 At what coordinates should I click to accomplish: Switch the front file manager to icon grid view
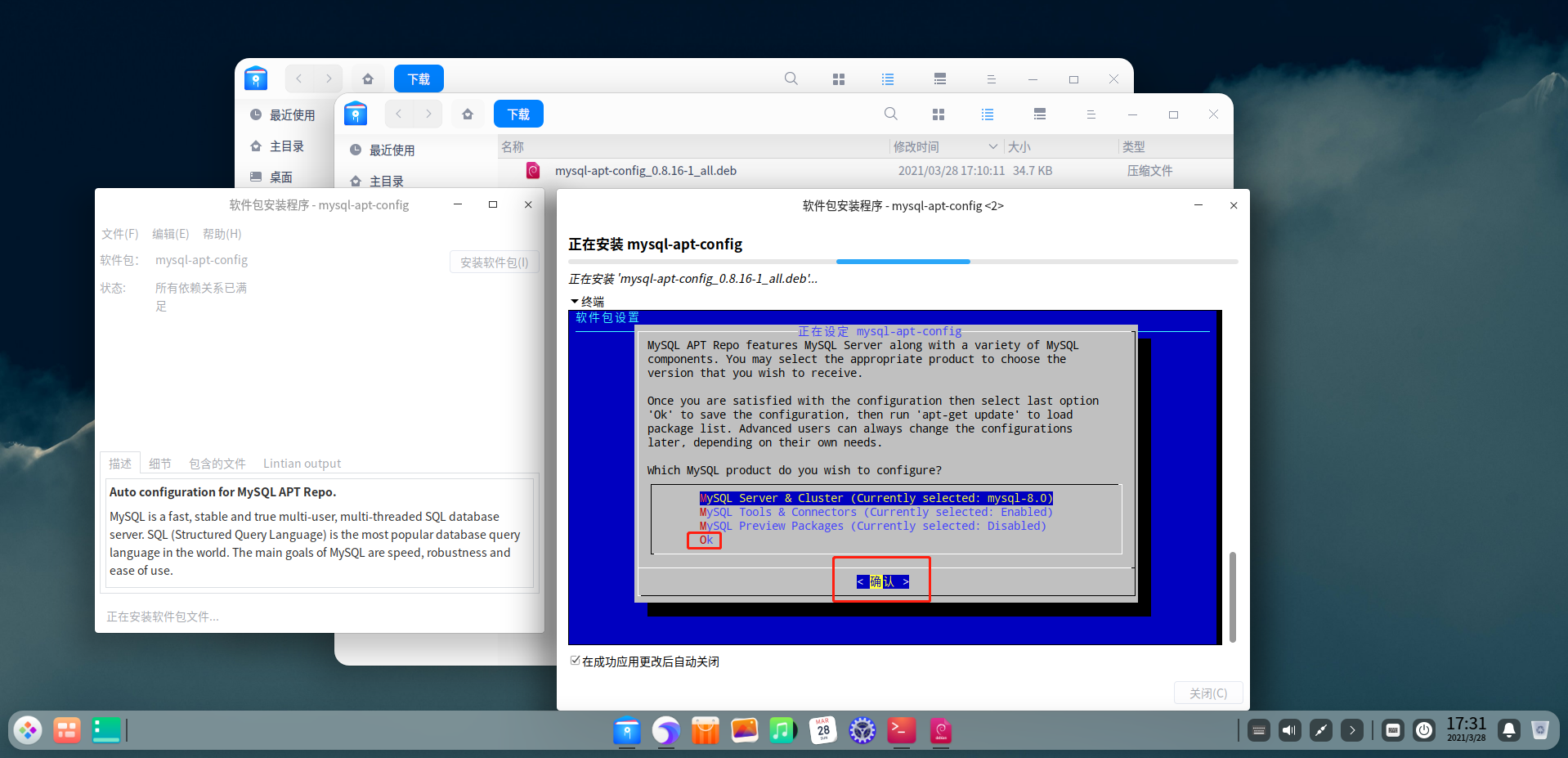tap(939, 114)
